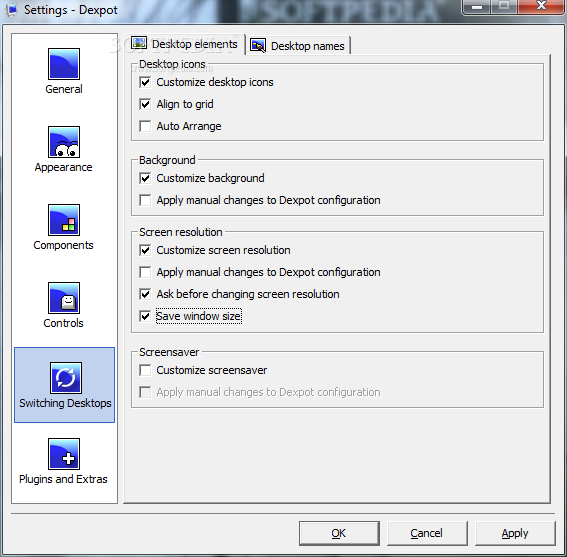
Task: Uncheck Save window size
Action: 145,316
